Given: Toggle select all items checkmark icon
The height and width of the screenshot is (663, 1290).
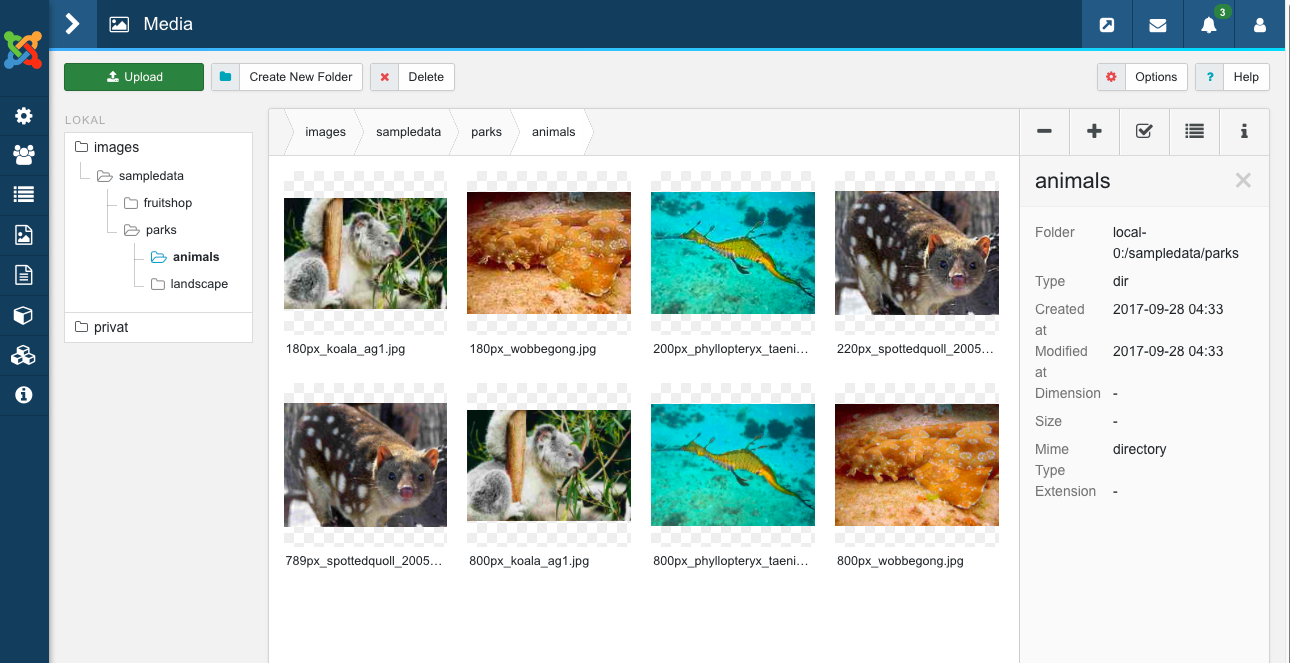Looking at the screenshot, I should (x=1144, y=131).
